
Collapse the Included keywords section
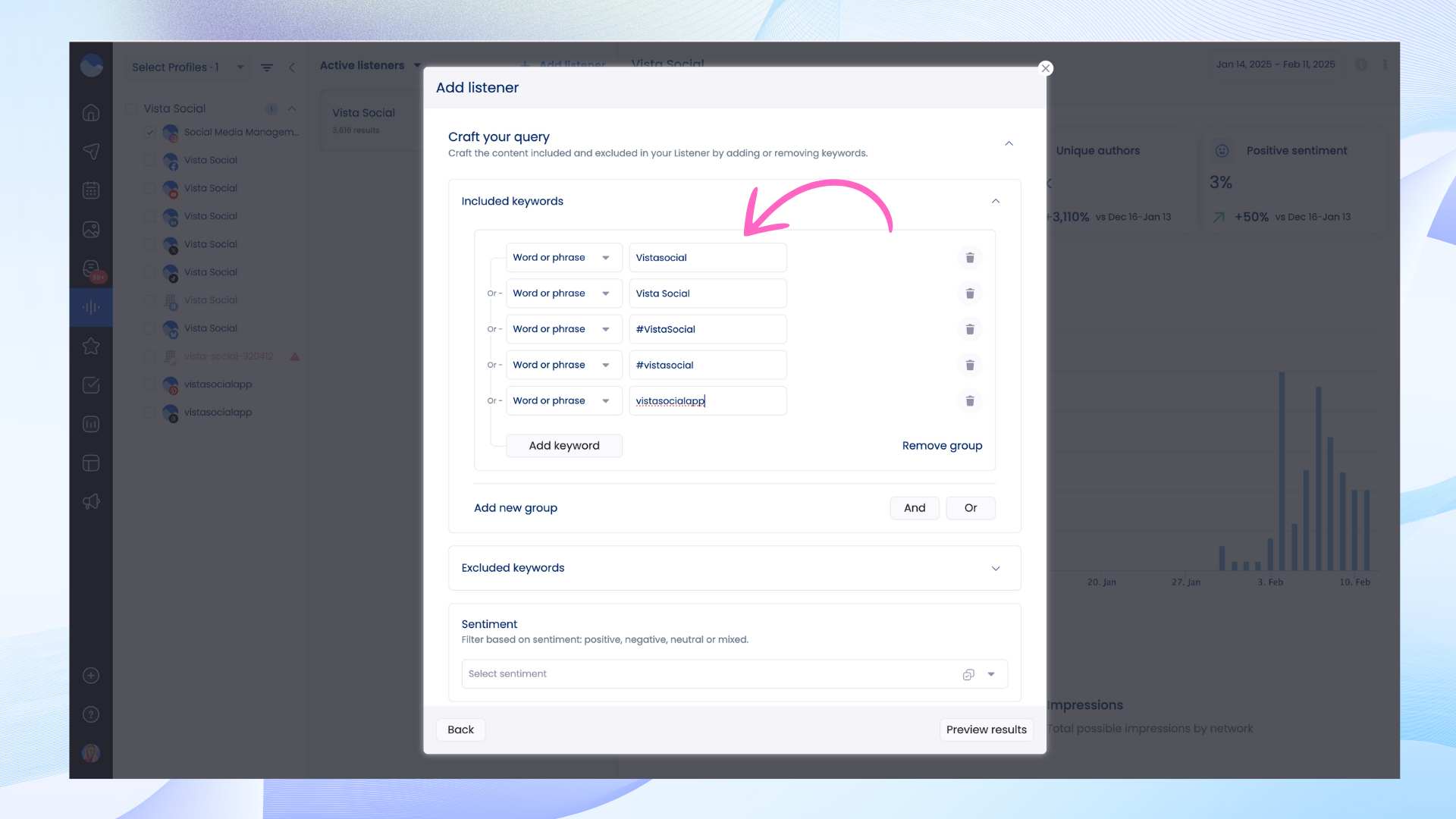(995, 202)
